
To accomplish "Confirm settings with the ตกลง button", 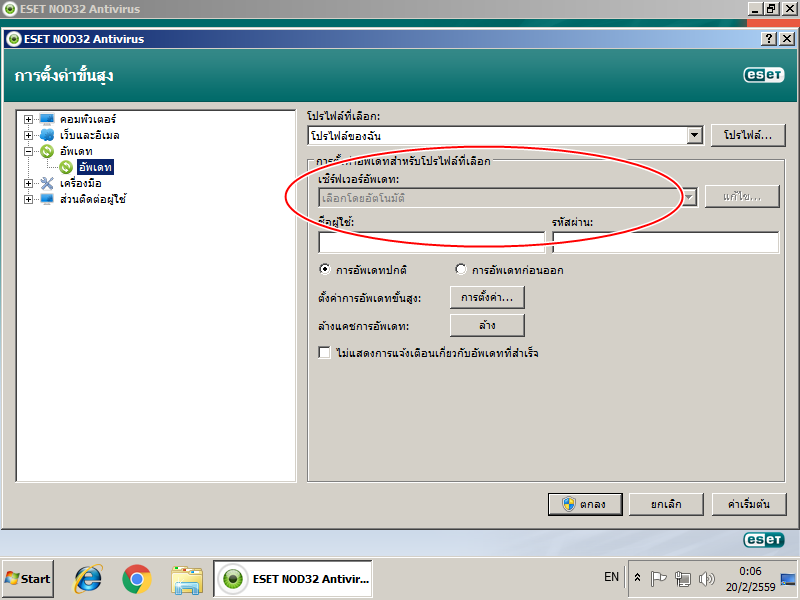I will [585, 504].
